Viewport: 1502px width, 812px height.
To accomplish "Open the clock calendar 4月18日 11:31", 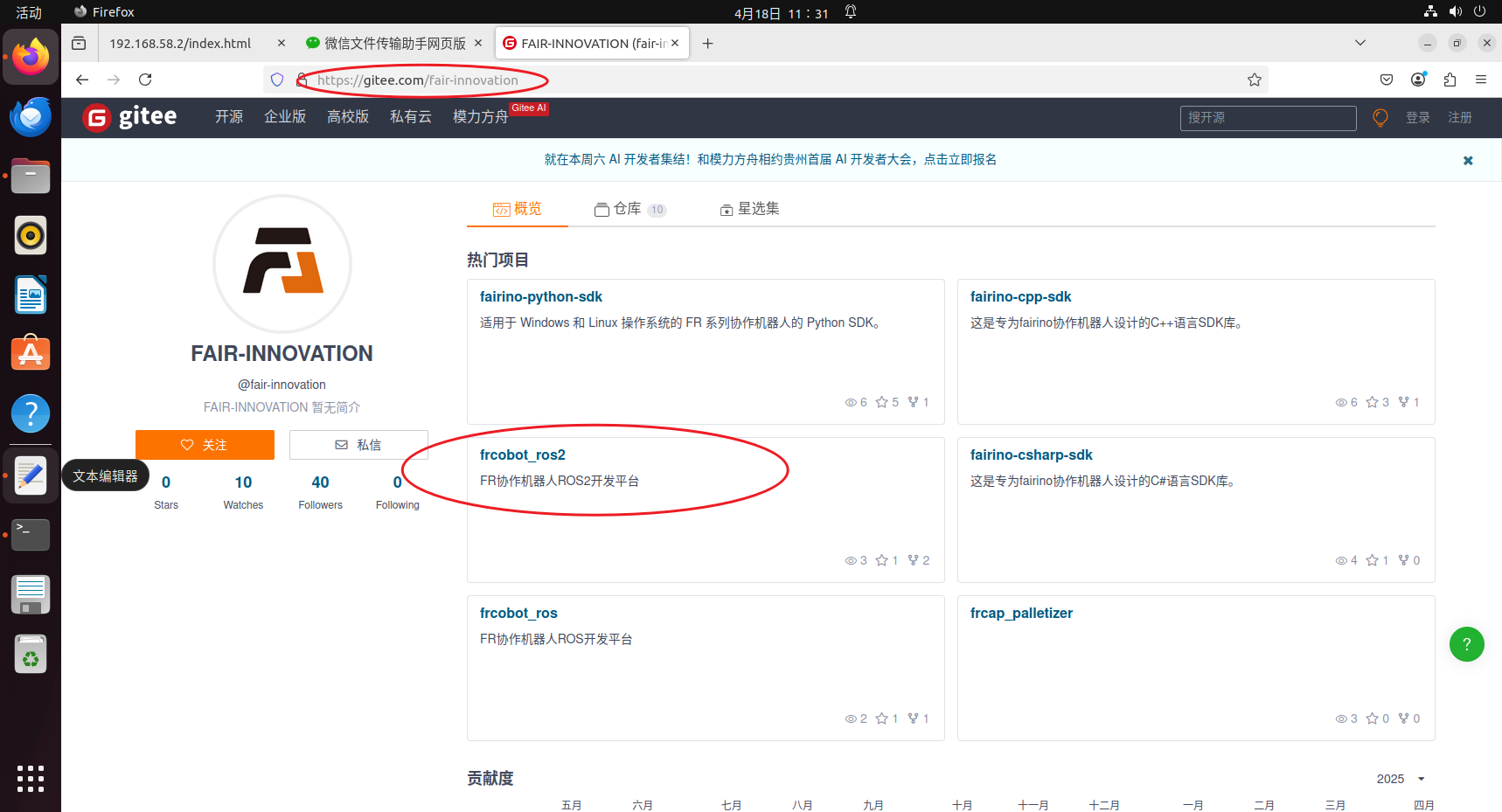I will (x=781, y=12).
